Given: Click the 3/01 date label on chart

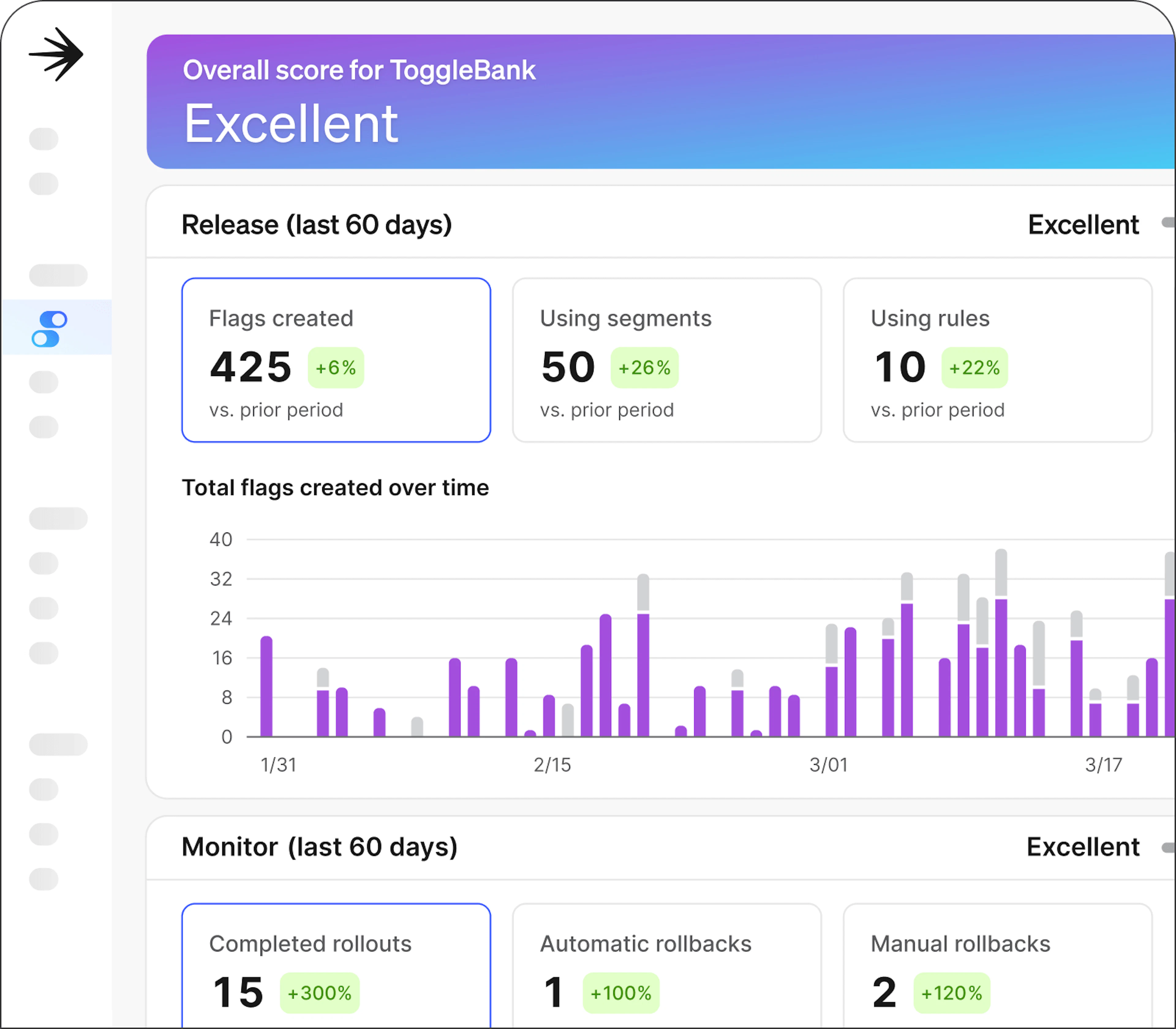Looking at the screenshot, I should coord(828,765).
